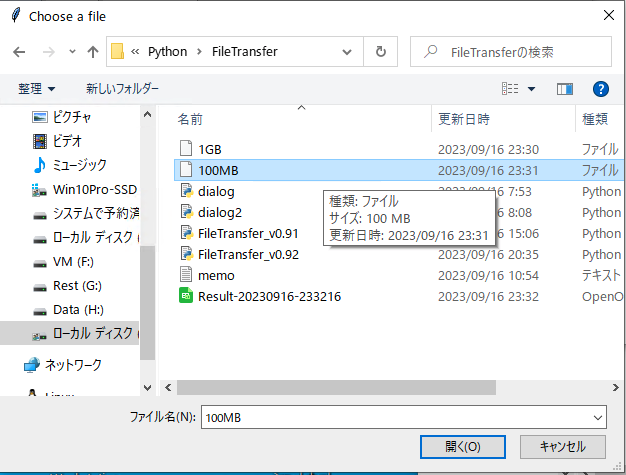Select FileTransfer_v0.91 file

point(248,234)
